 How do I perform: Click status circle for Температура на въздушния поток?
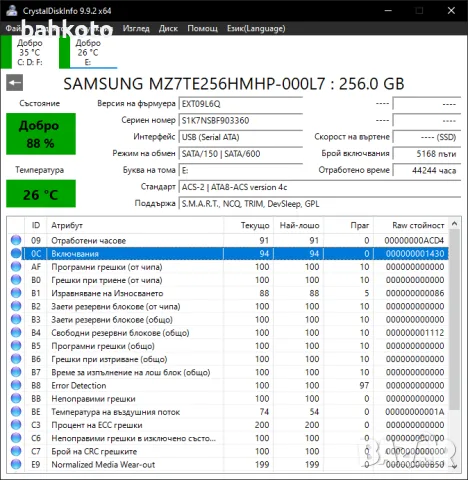point(16,411)
